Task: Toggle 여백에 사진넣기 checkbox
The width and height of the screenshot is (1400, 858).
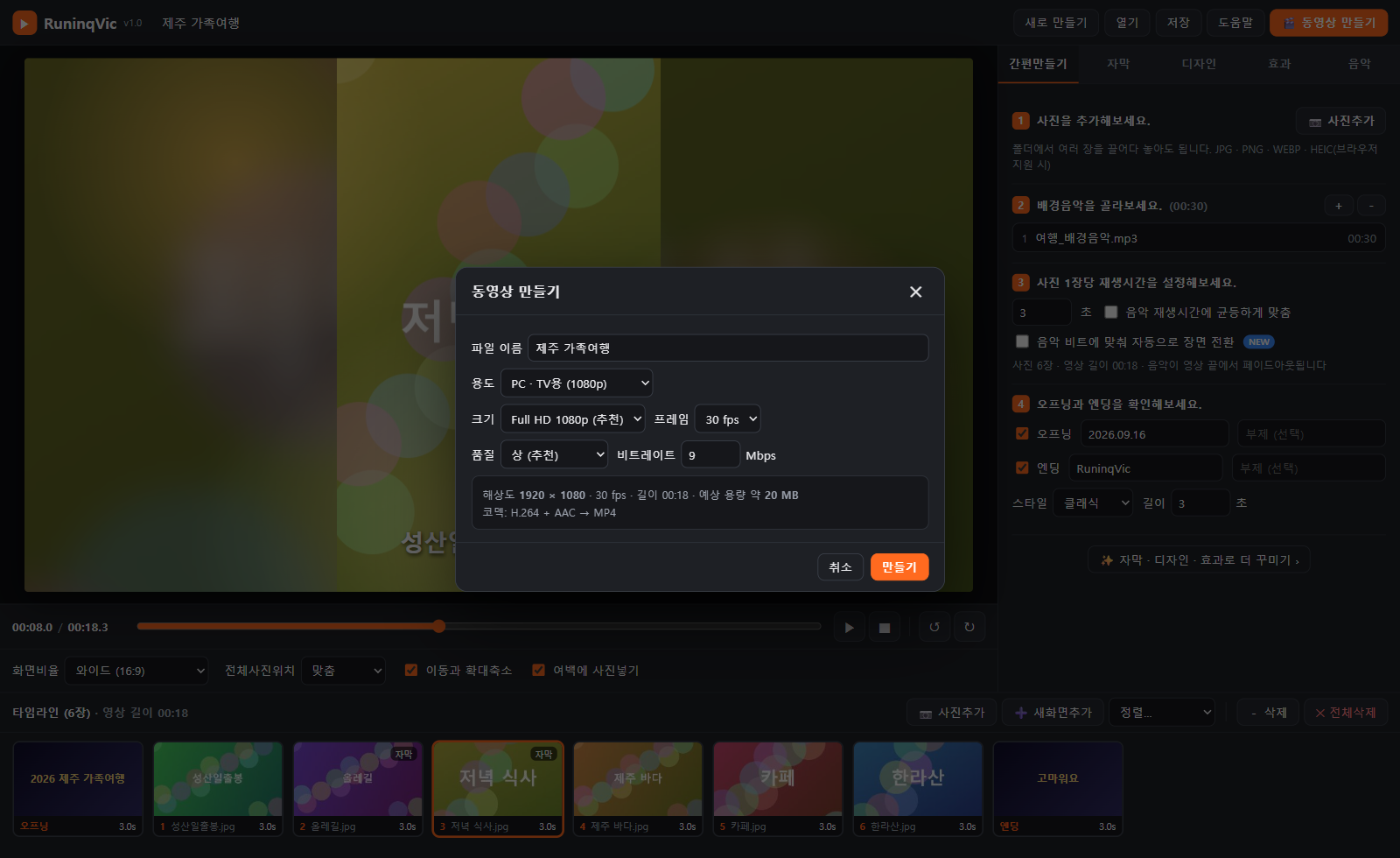Action: point(538,670)
